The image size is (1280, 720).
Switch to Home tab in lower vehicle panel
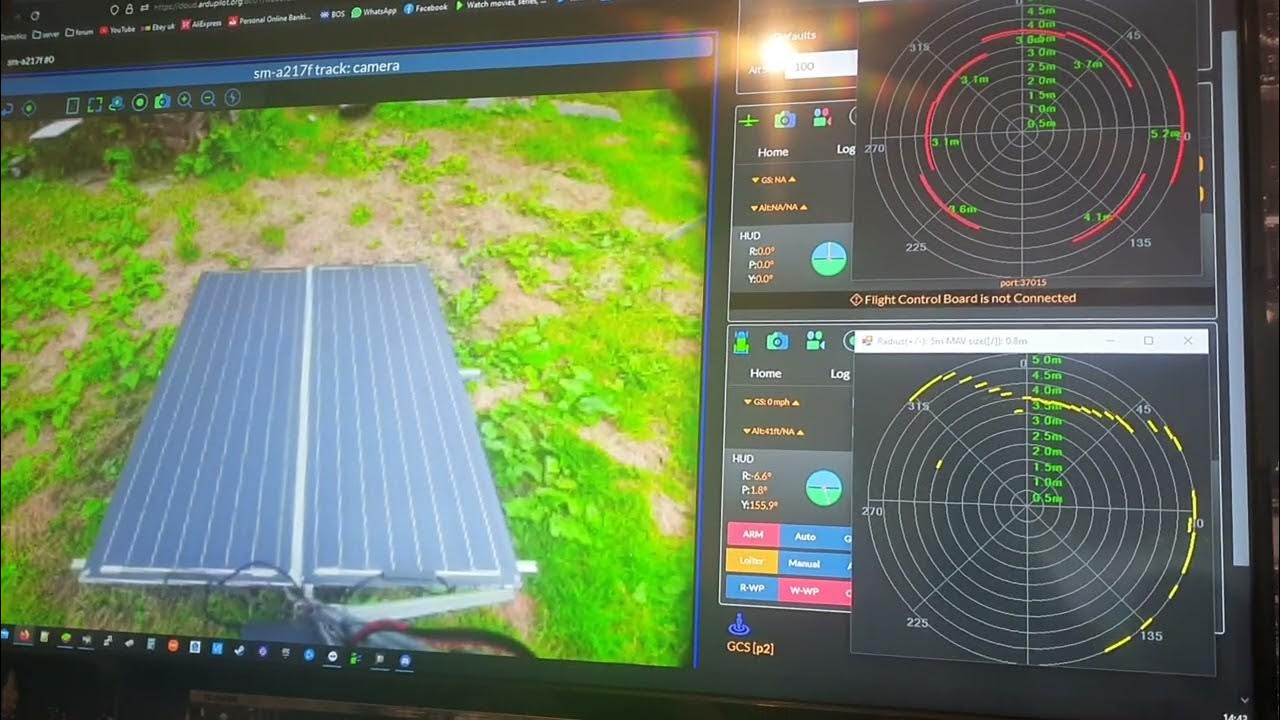click(766, 373)
